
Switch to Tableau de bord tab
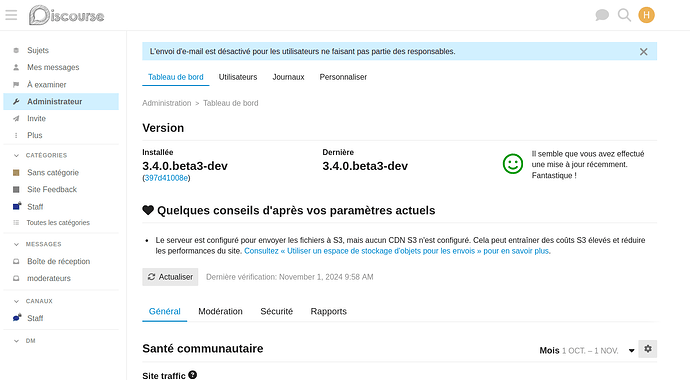176,77
